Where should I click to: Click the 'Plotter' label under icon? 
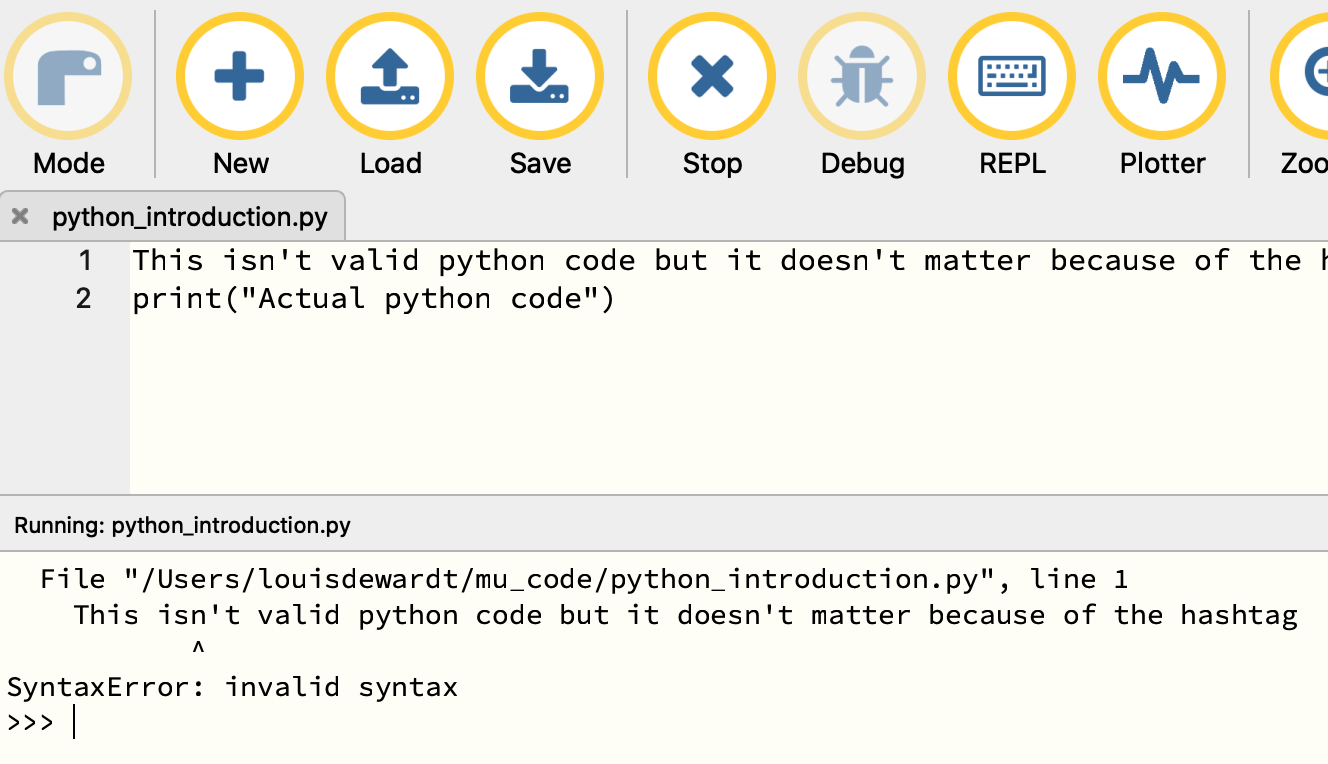point(1162,163)
